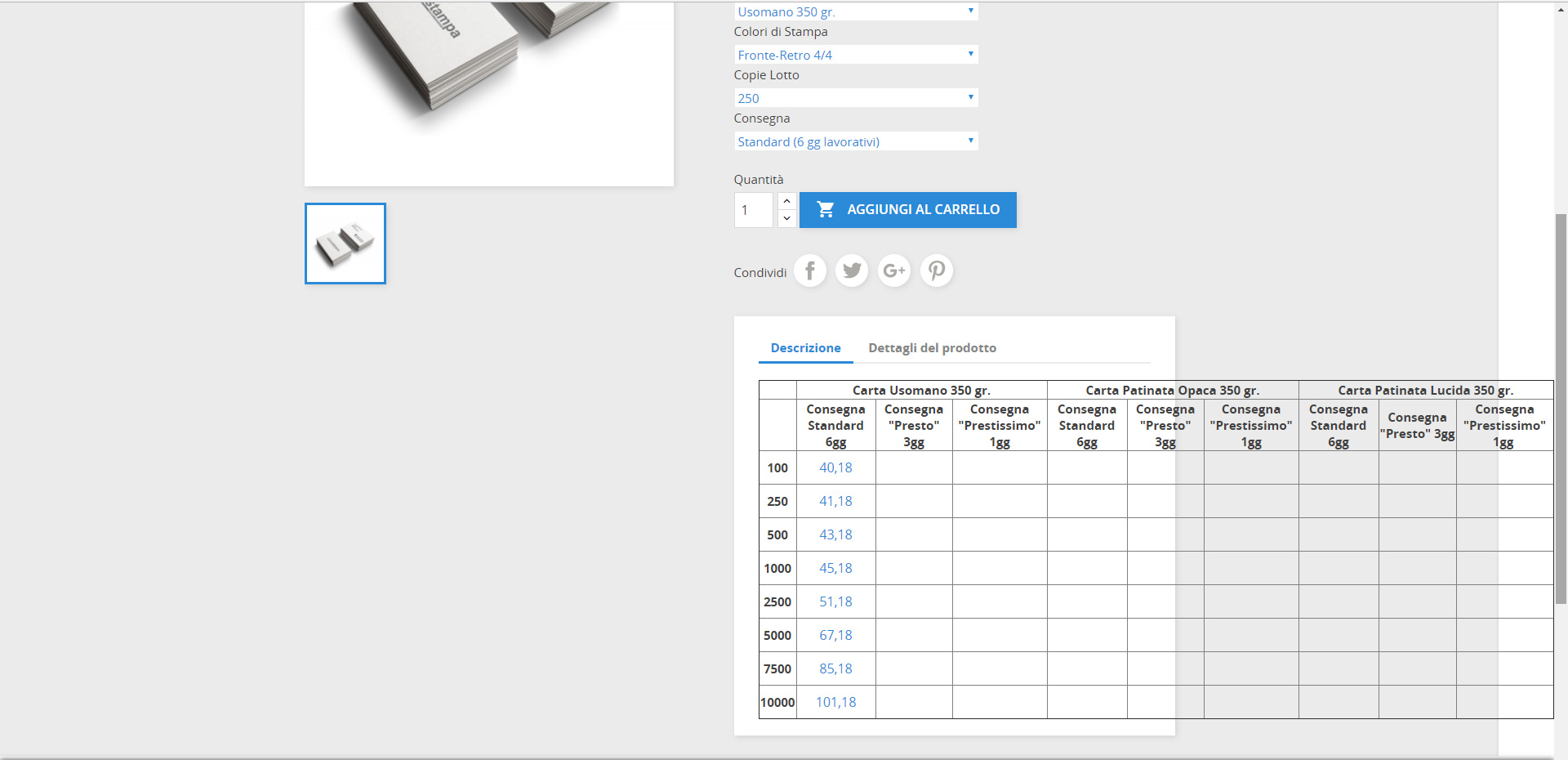Click the Carta Usomano 350 gr. header
Screen dimensions: 1568x760
click(921, 391)
